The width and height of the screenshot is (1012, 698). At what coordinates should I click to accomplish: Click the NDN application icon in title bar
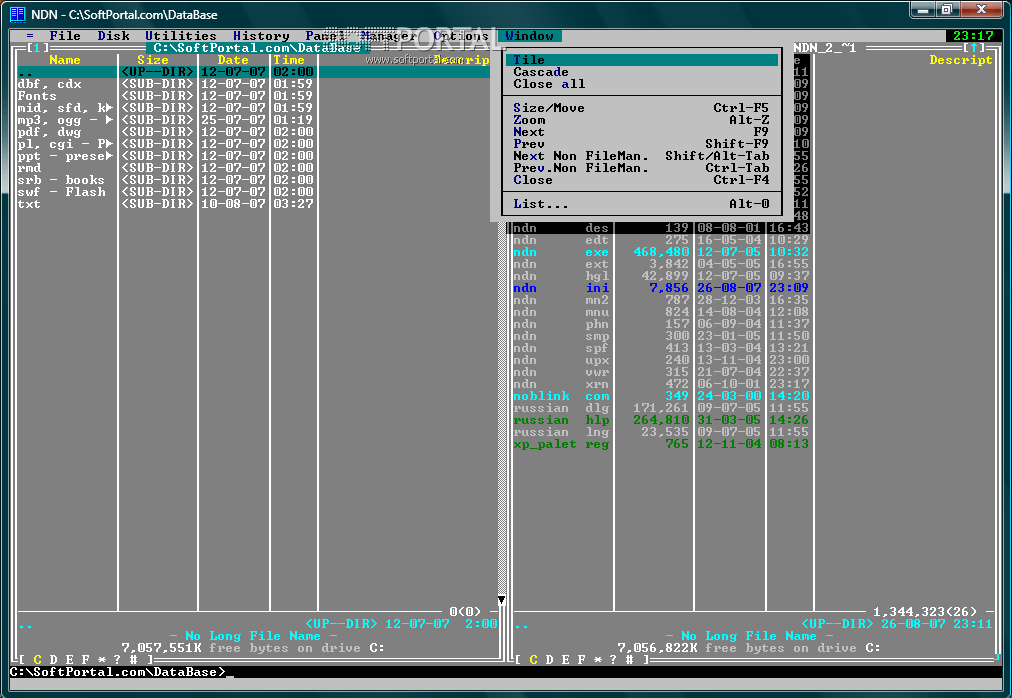click(x=17, y=14)
